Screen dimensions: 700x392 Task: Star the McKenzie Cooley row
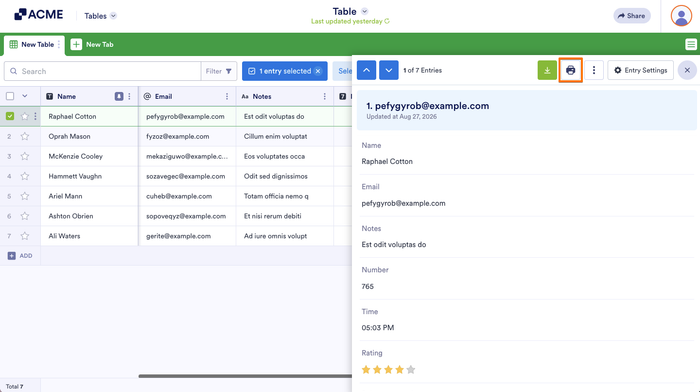click(25, 156)
